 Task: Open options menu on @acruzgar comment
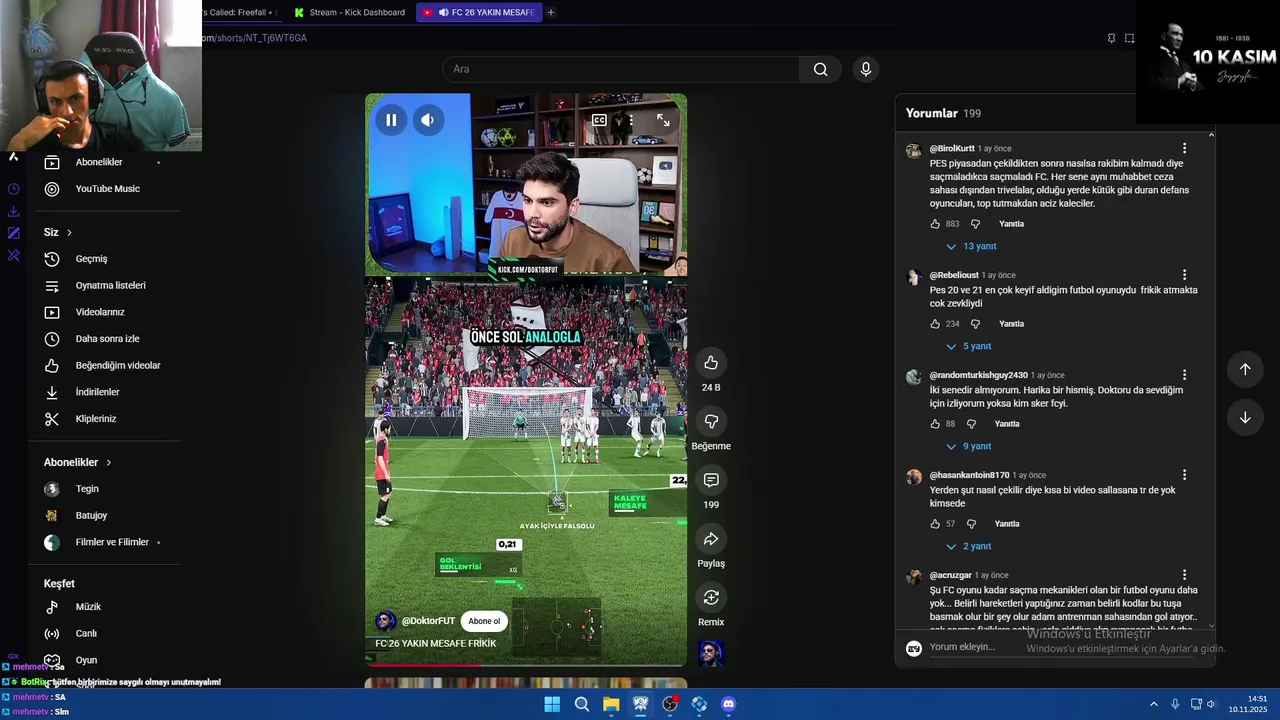[1184, 575]
